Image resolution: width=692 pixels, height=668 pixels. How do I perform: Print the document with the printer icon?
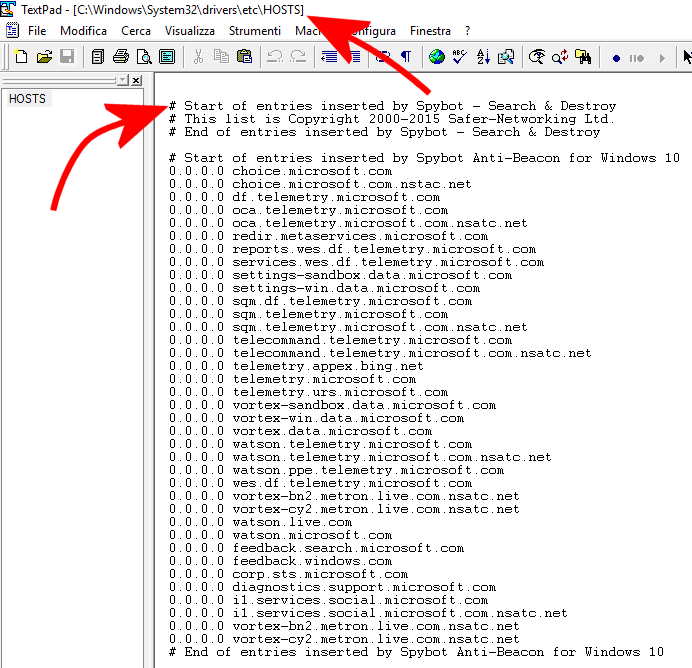(x=120, y=57)
